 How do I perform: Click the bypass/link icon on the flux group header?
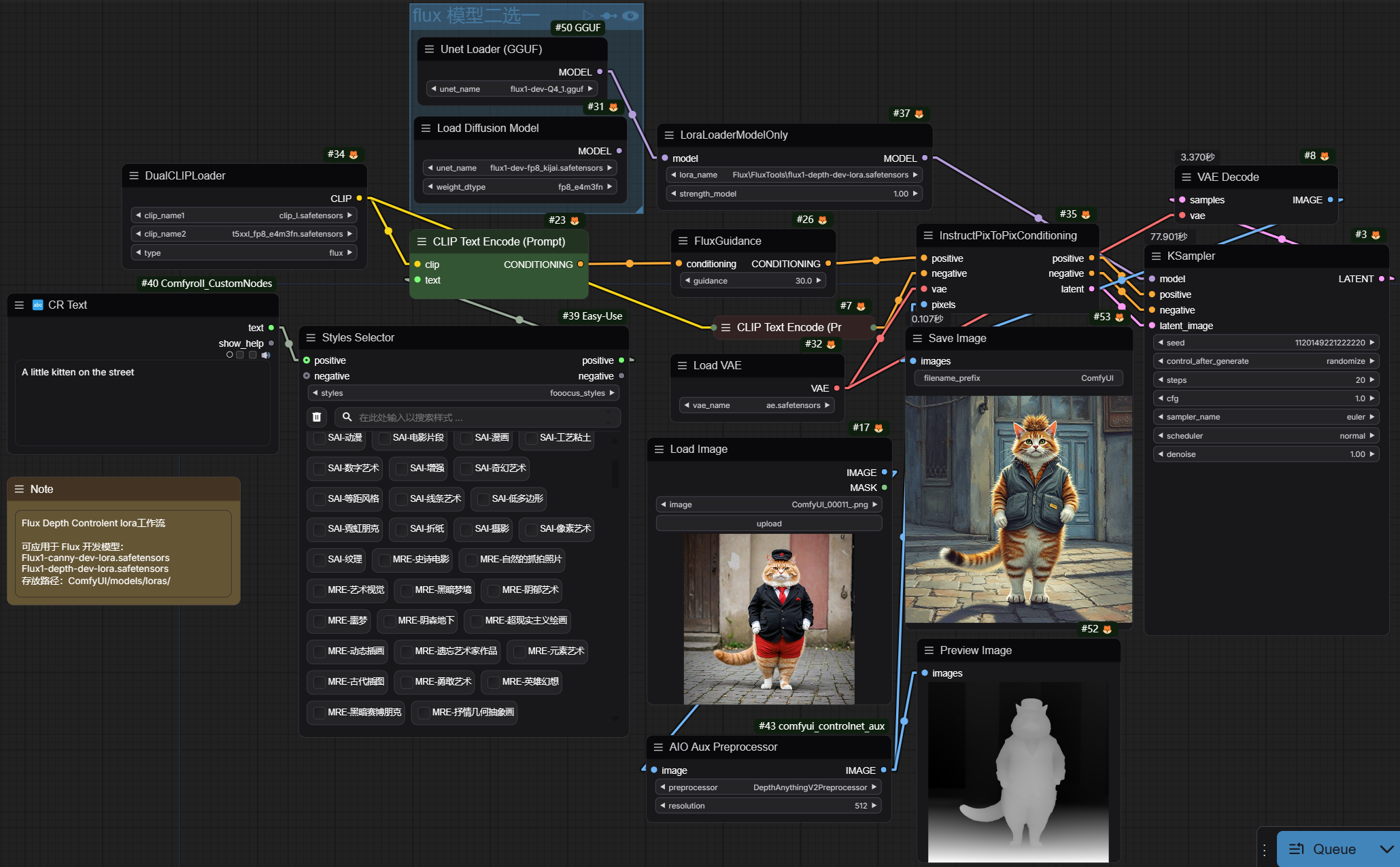click(609, 16)
